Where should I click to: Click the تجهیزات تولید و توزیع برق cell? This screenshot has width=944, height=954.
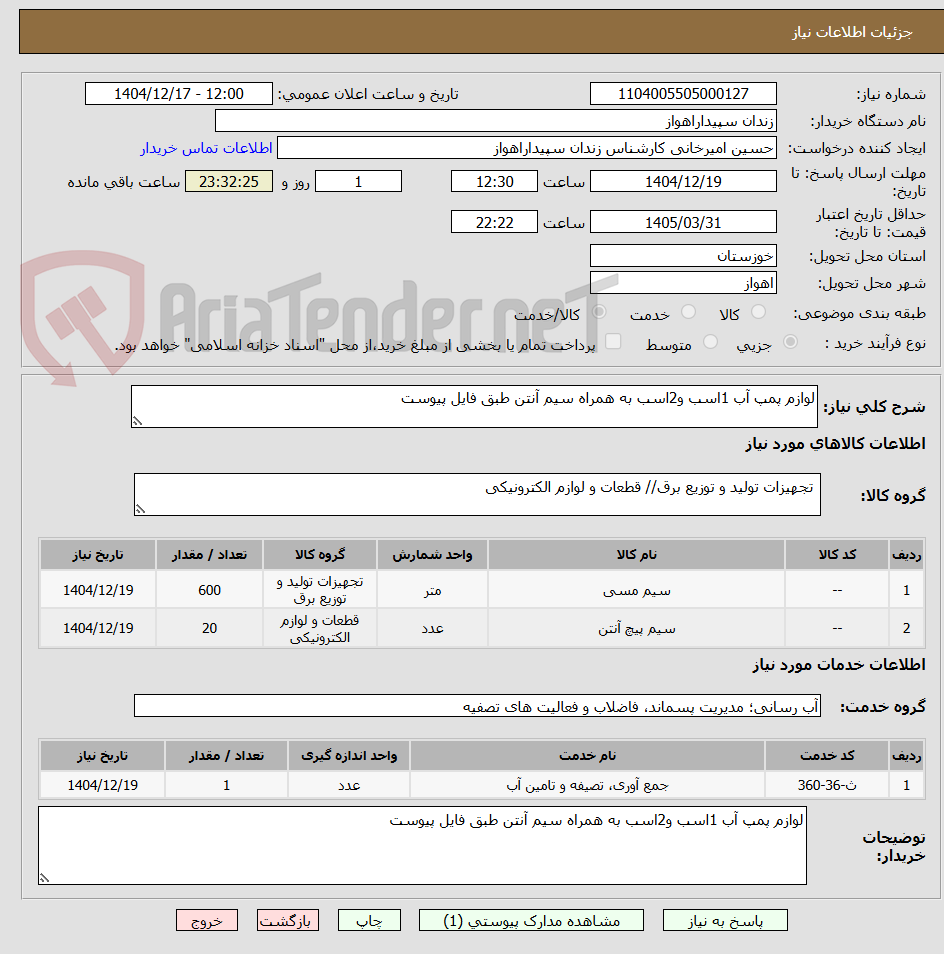pos(320,590)
